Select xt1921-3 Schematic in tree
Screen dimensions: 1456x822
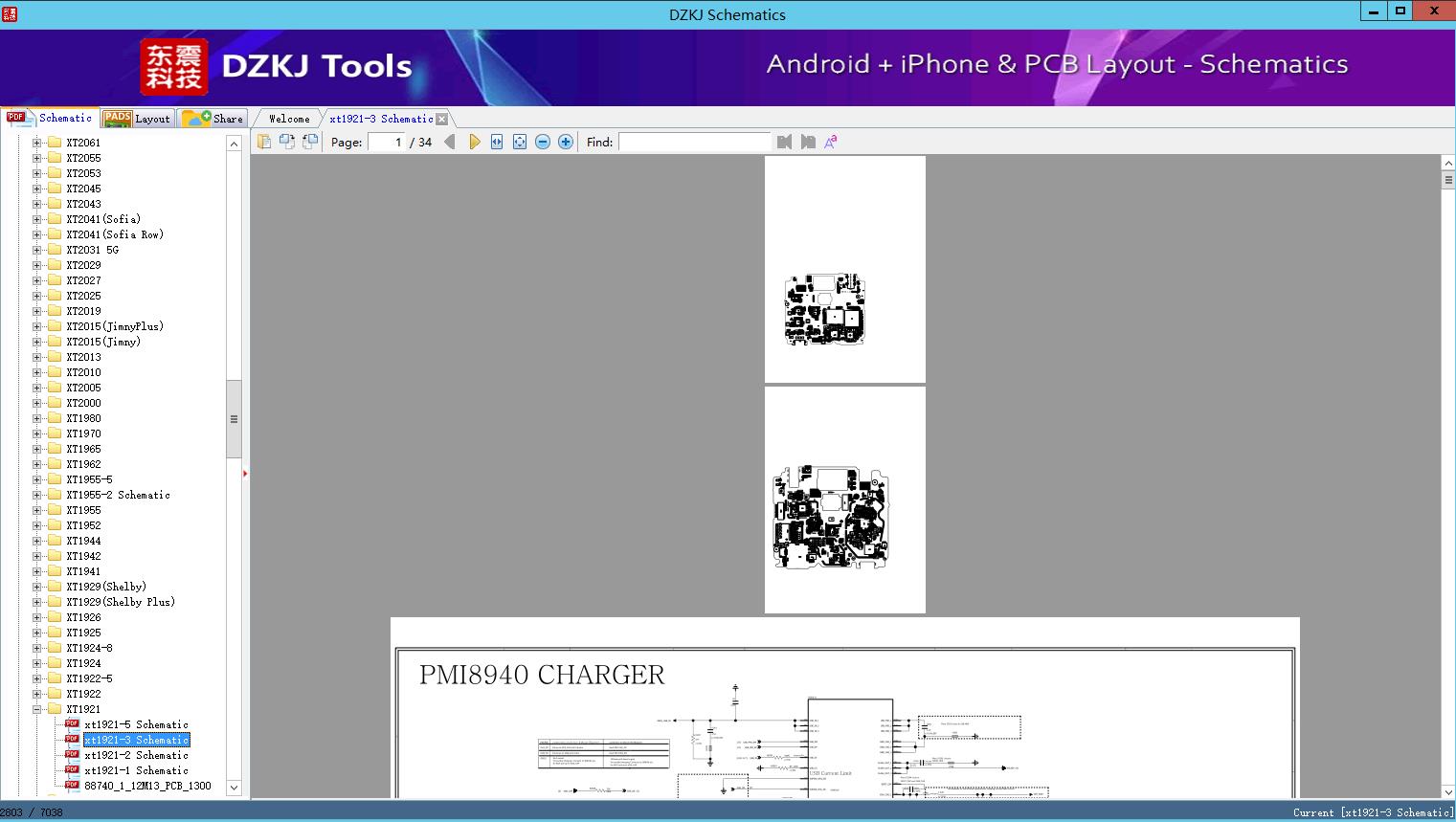point(136,740)
